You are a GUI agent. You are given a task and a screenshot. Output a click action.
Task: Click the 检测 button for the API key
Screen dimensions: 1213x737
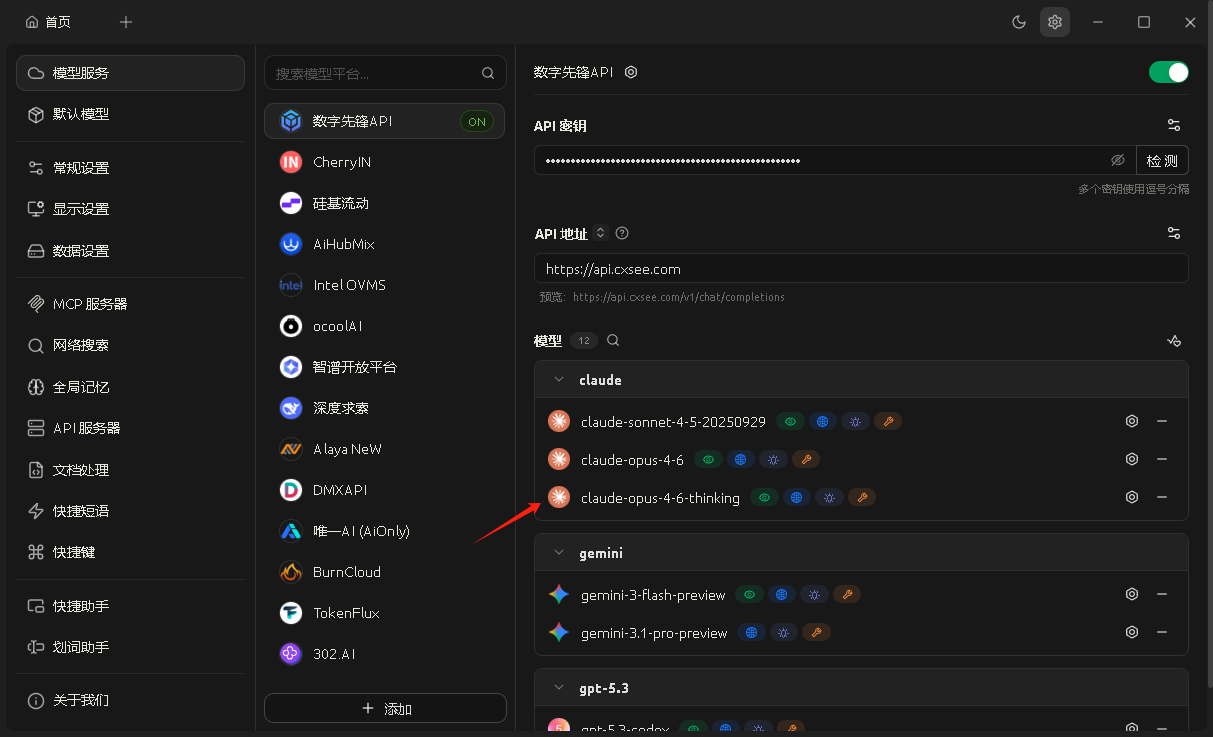tap(1162, 160)
